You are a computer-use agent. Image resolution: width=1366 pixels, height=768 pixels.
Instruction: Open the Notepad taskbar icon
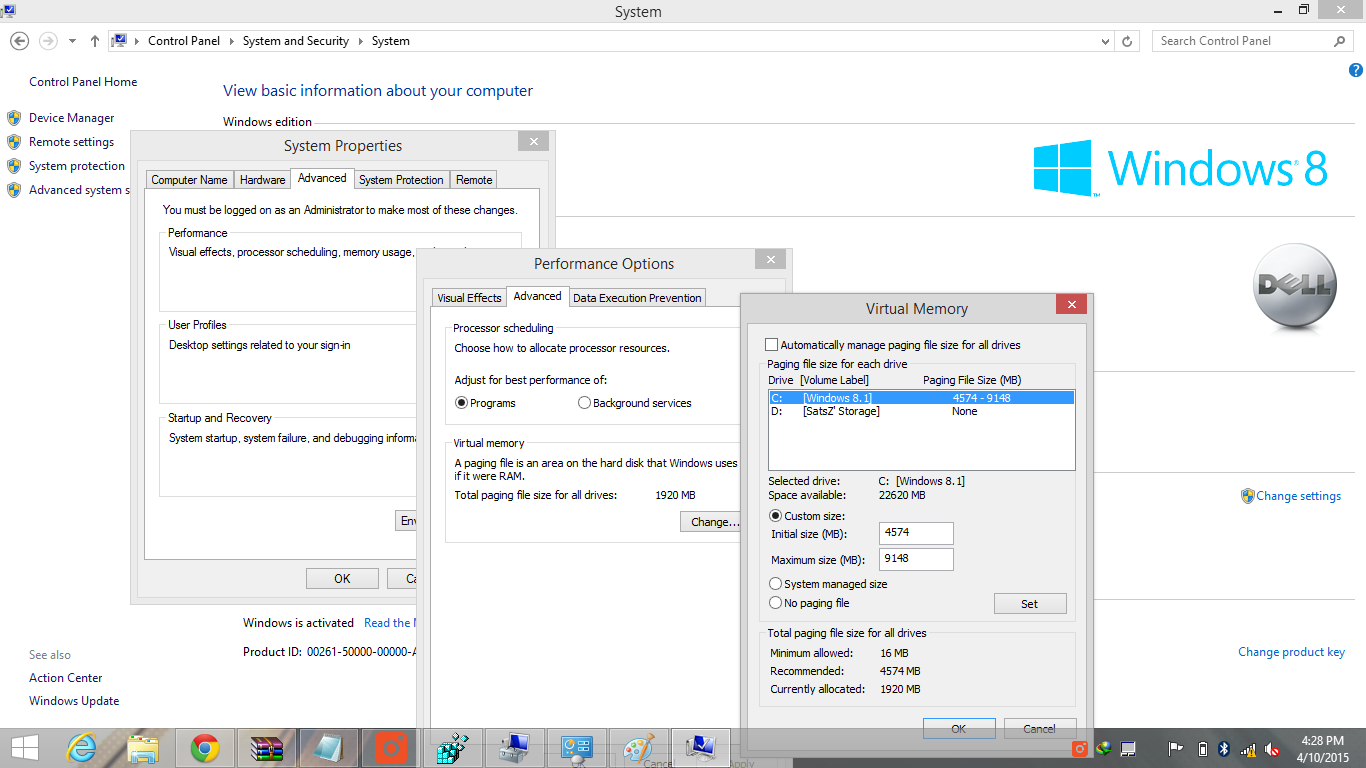(328, 748)
